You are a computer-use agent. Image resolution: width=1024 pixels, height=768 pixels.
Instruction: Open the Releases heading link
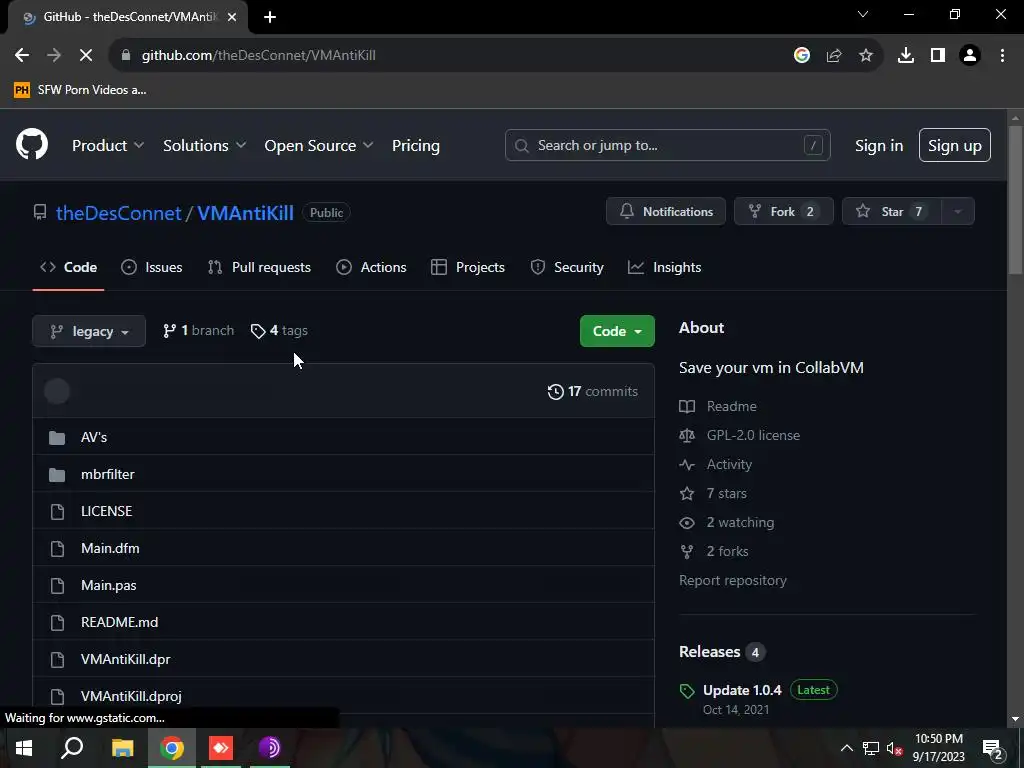(722, 652)
